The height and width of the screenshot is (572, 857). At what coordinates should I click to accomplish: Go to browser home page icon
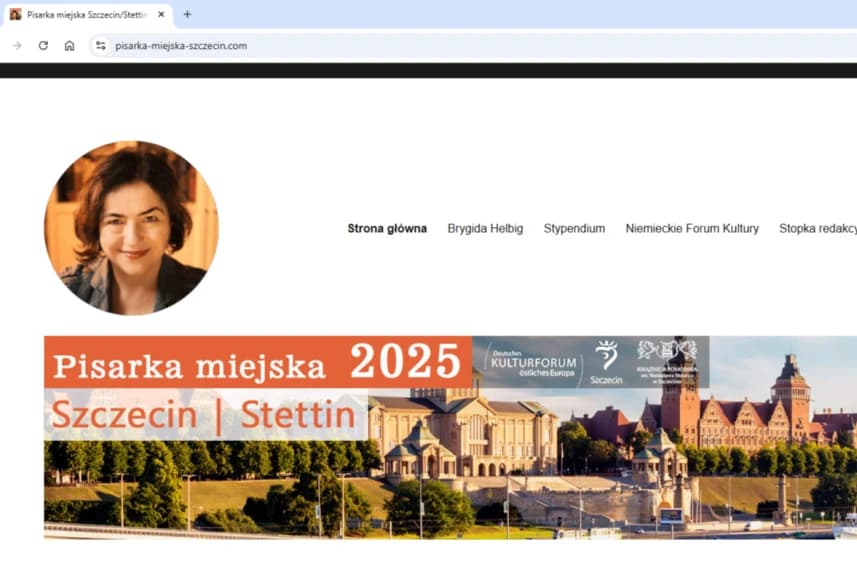69,46
